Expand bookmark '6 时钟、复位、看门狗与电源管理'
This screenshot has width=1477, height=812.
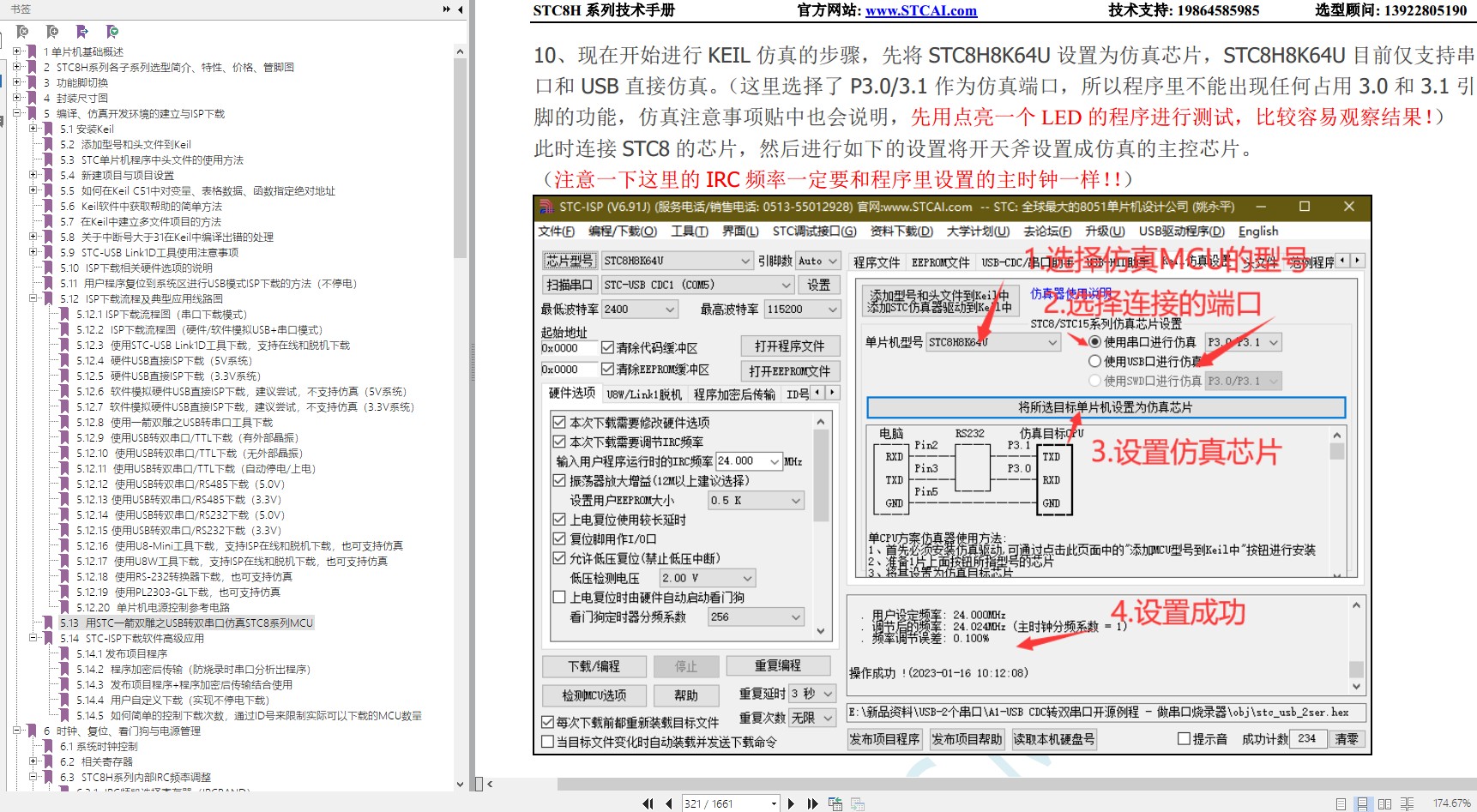pos(17,731)
